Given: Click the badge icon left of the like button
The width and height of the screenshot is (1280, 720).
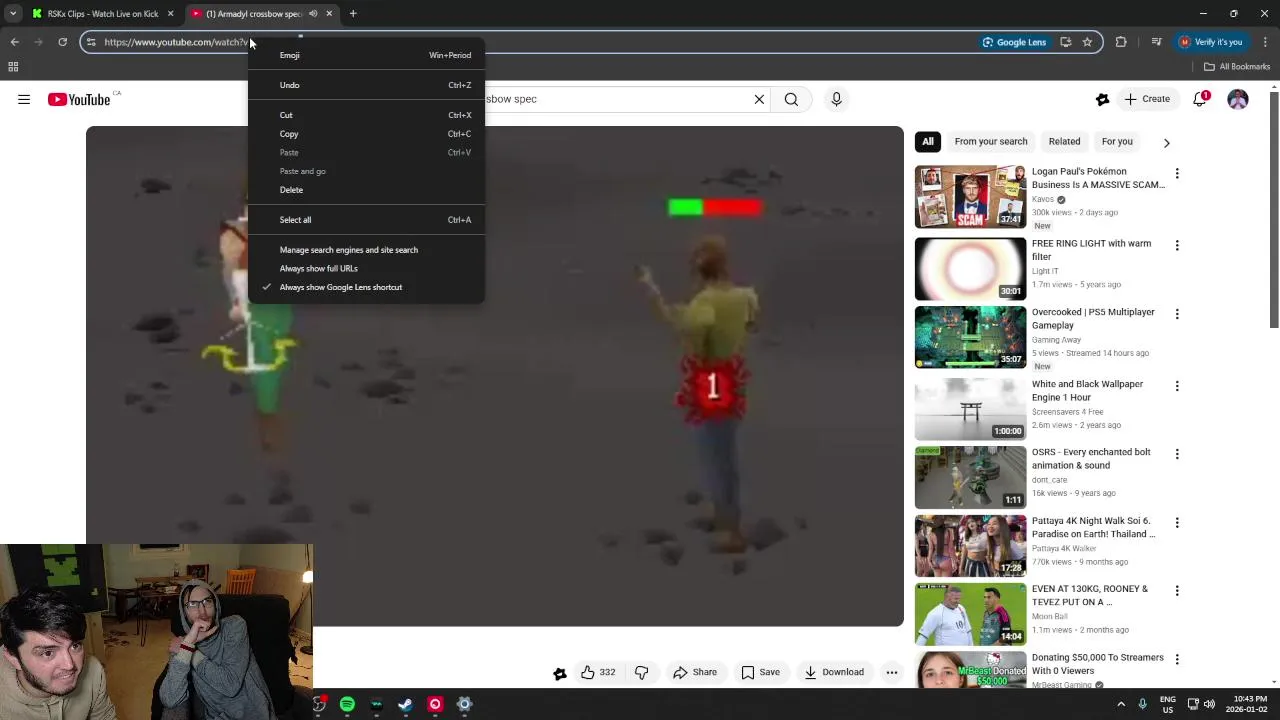Looking at the screenshot, I should 560,673.
